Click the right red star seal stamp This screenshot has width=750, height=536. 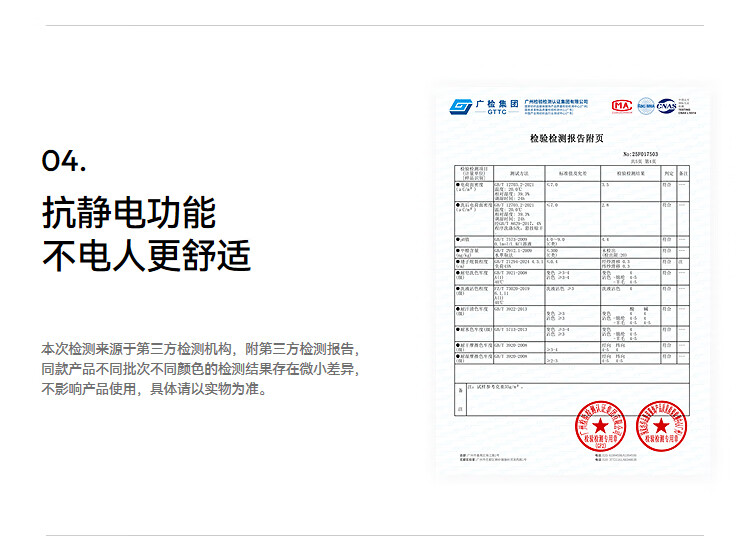tap(661, 426)
